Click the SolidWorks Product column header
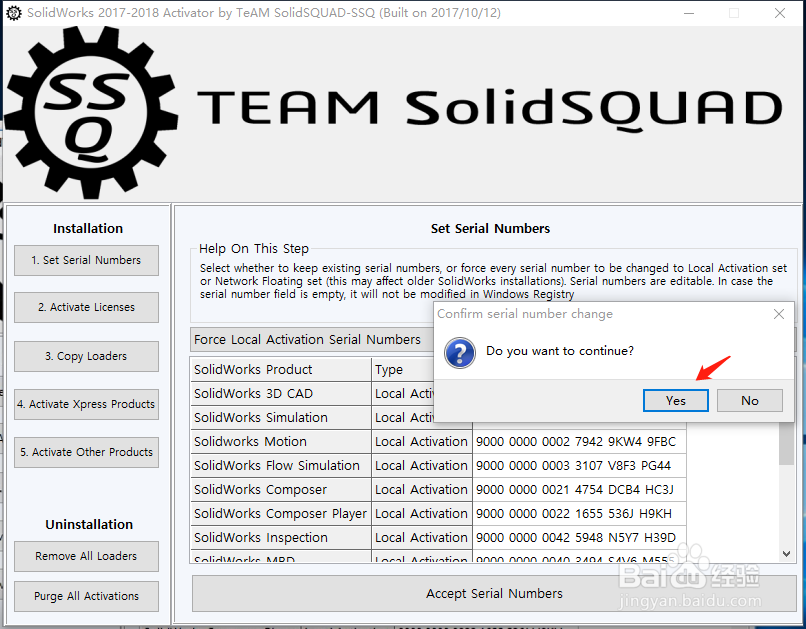 pyautogui.click(x=280, y=369)
